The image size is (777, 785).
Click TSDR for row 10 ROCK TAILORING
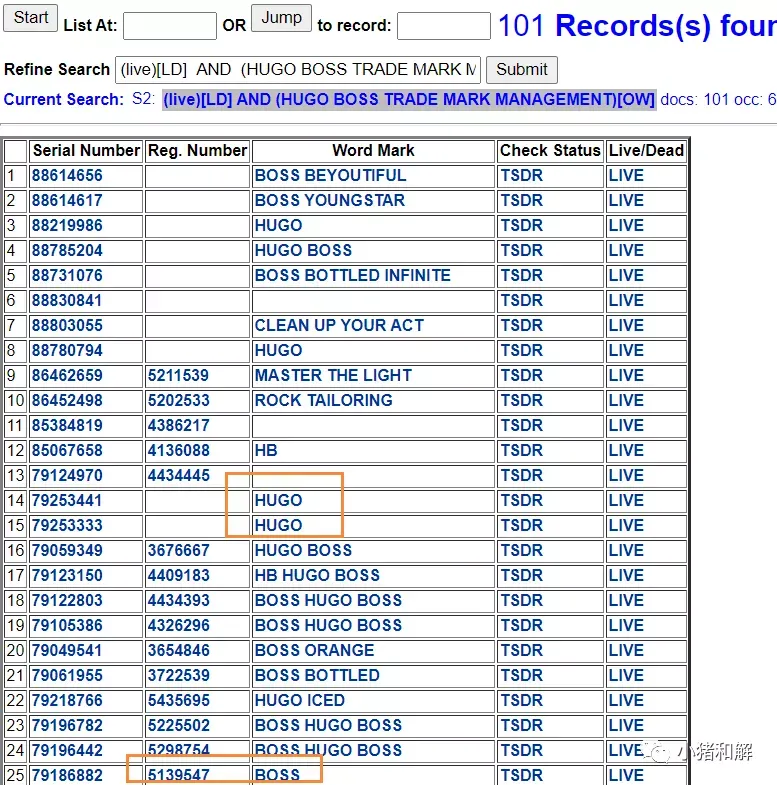click(x=521, y=401)
